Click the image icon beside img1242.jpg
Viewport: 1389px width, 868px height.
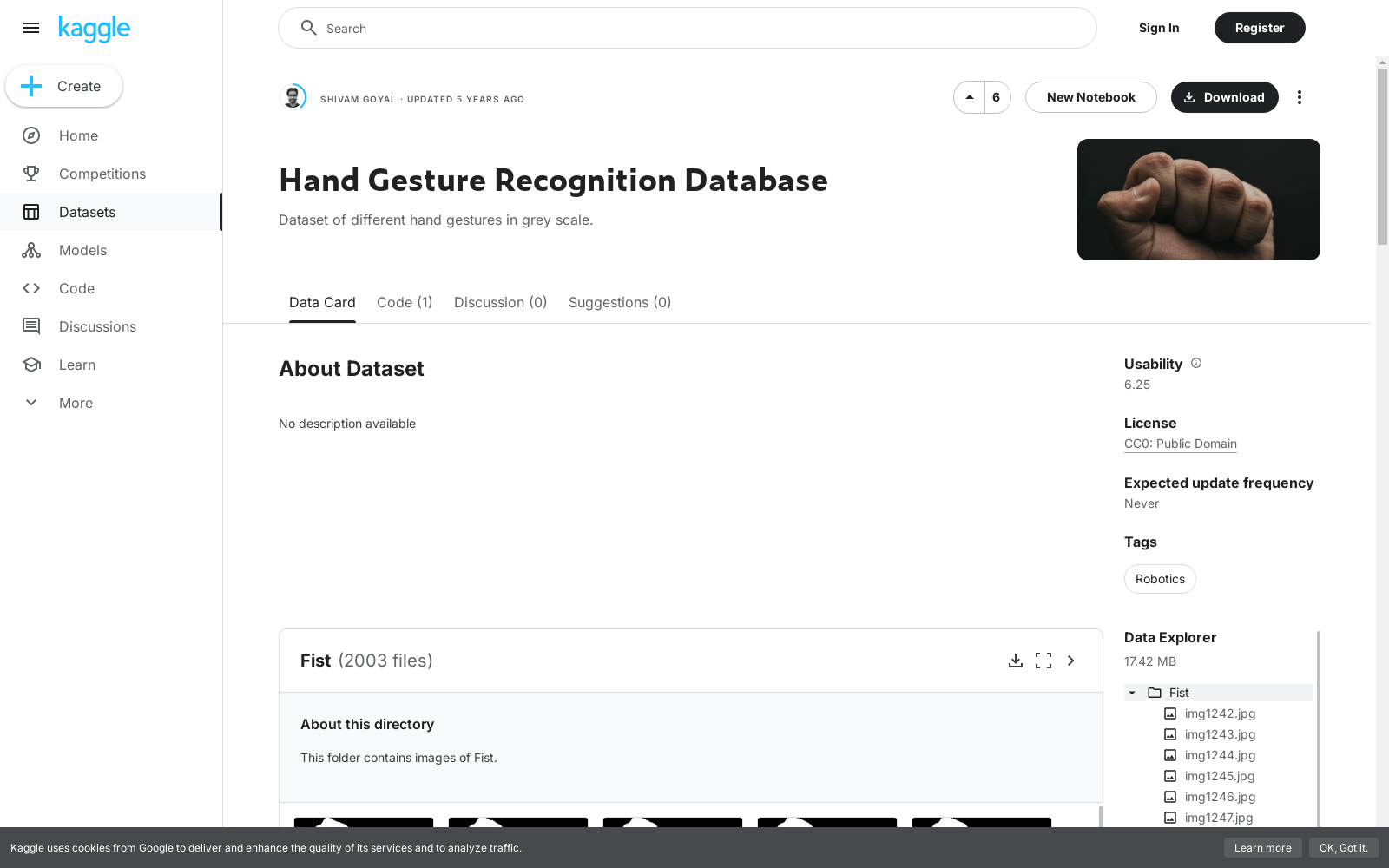(x=1170, y=713)
